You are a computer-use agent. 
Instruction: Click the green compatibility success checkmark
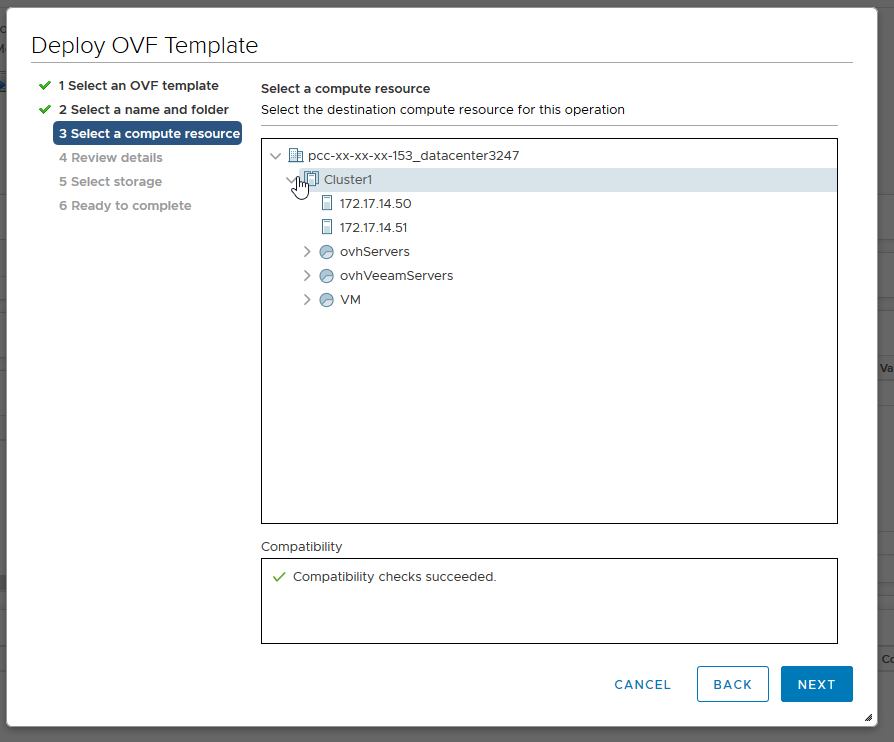coord(279,577)
